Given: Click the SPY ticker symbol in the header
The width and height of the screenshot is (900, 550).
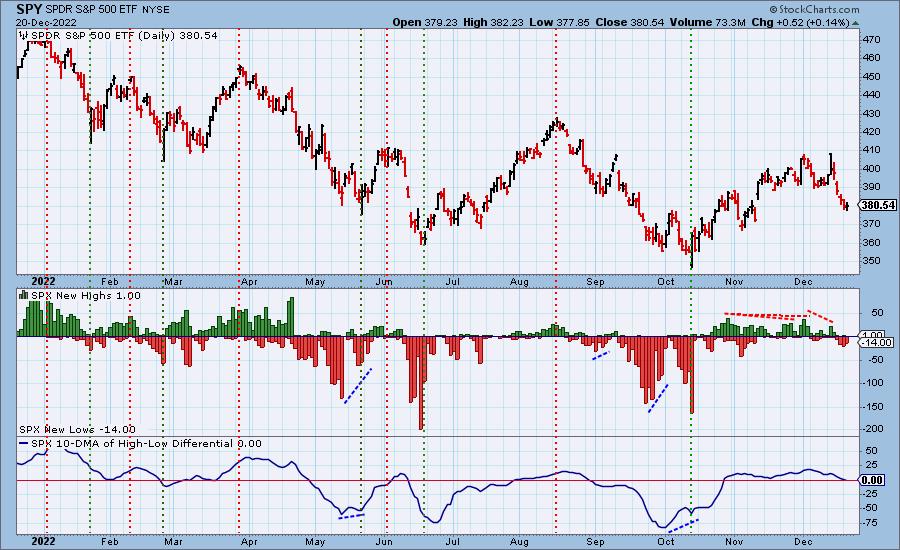Looking at the screenshot, I should click(x=28, y=9).
